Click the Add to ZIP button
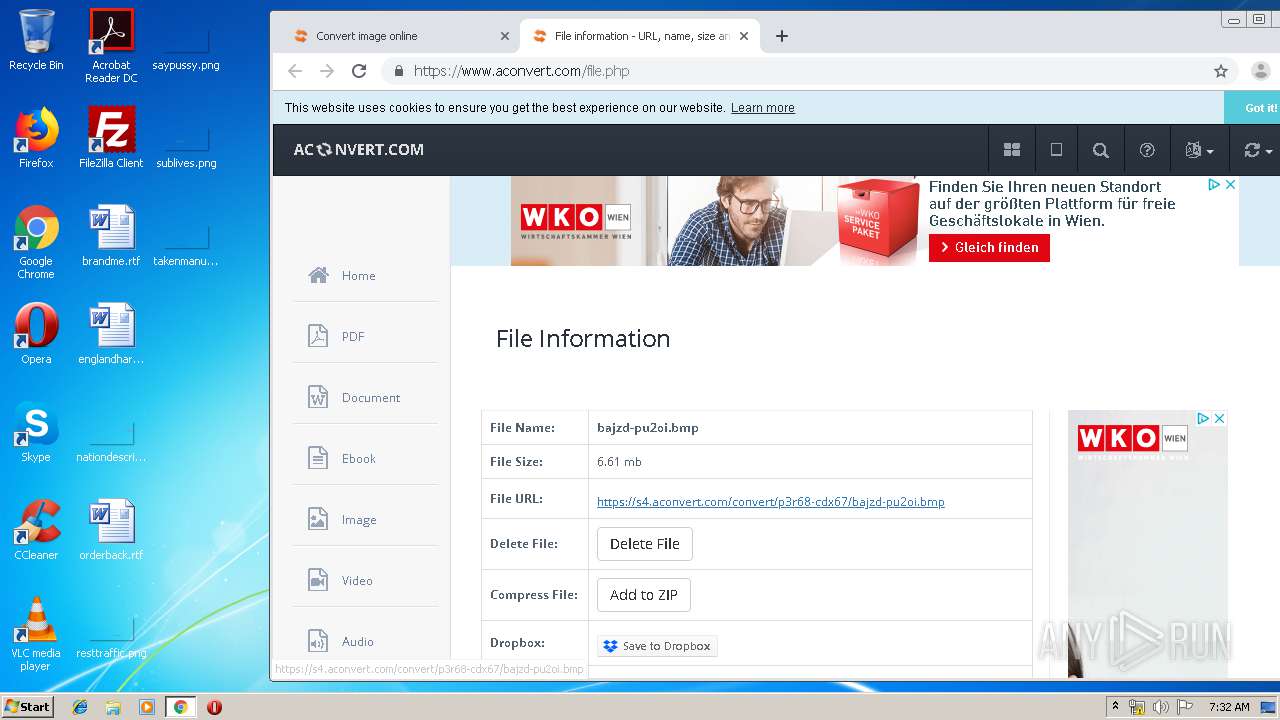Viewport: 1280px width, 720px height. (644, 595)
